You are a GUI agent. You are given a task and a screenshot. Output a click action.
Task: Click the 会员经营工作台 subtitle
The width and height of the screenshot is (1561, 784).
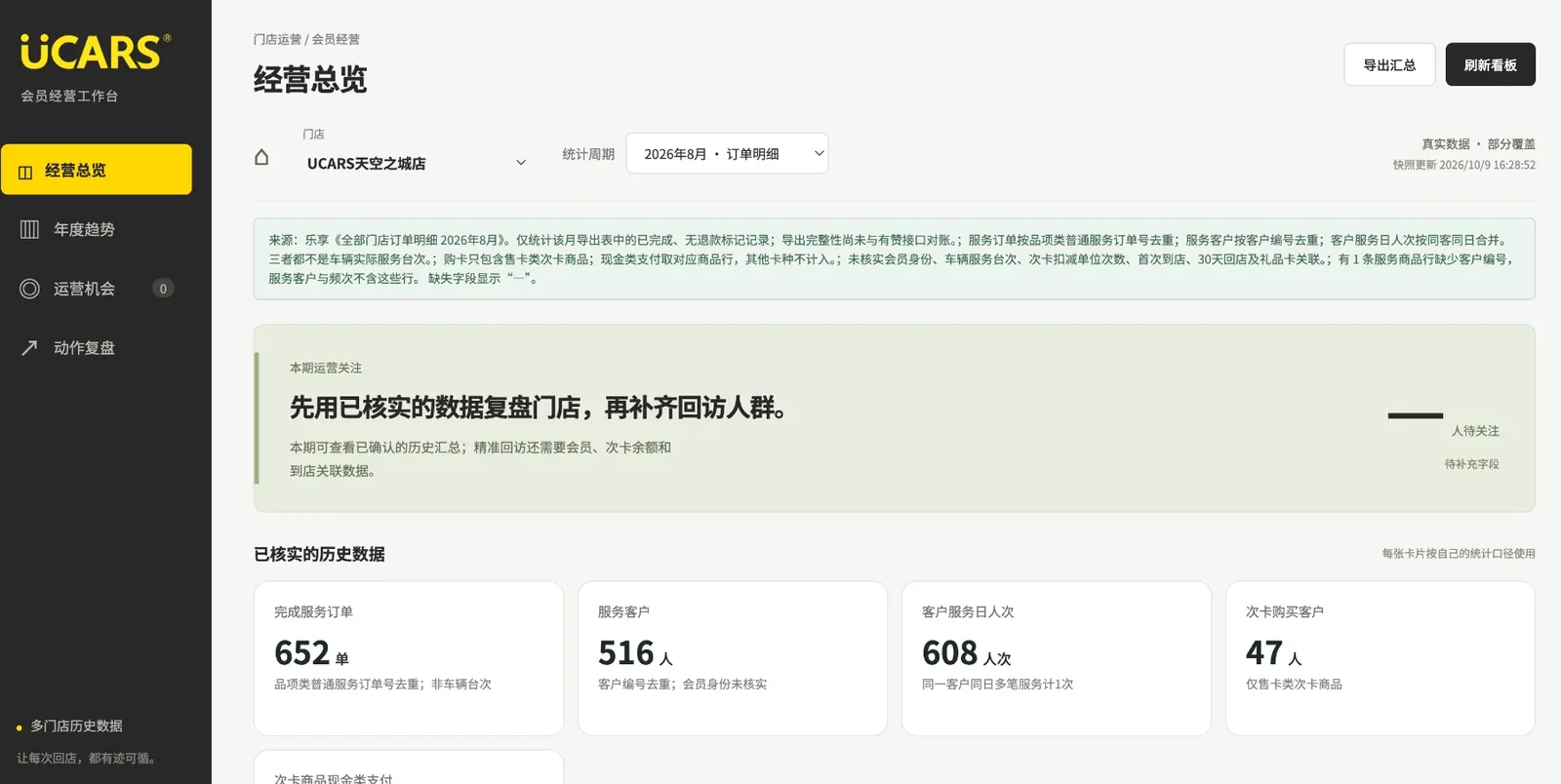pos(69,96)
